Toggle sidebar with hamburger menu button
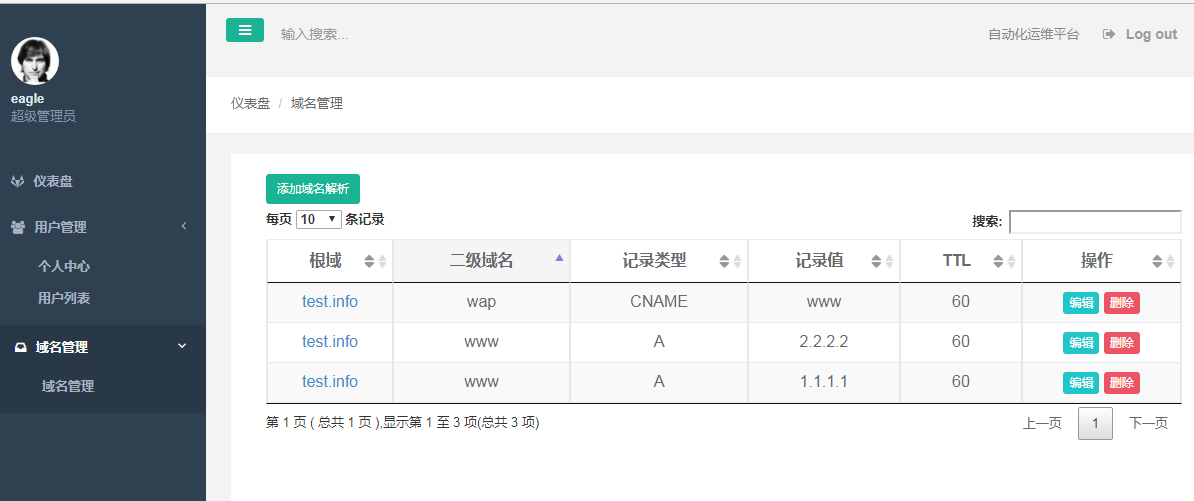The width and height of the screenshot is (1194, 501). pos(244,30)
